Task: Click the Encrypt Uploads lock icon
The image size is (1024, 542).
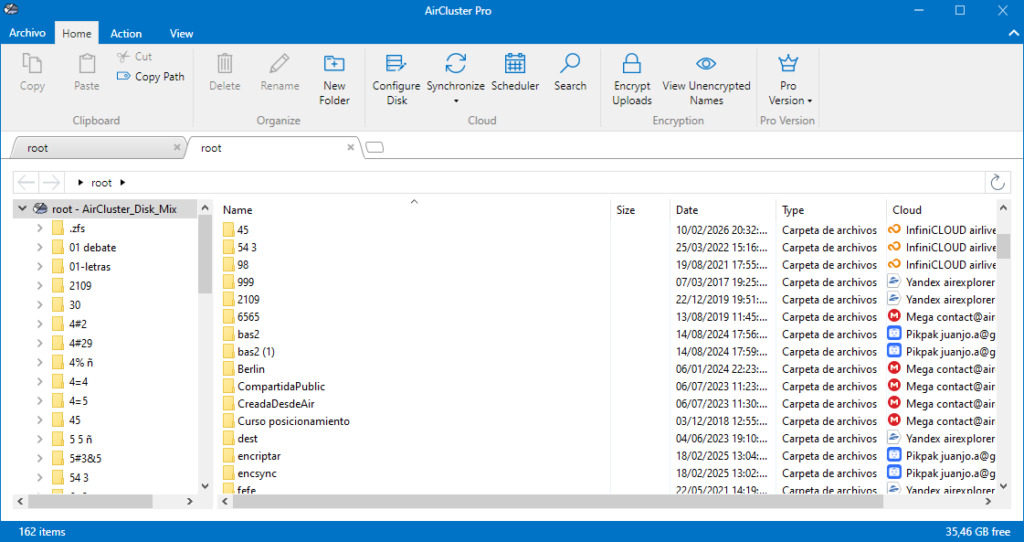Action: 632,65
